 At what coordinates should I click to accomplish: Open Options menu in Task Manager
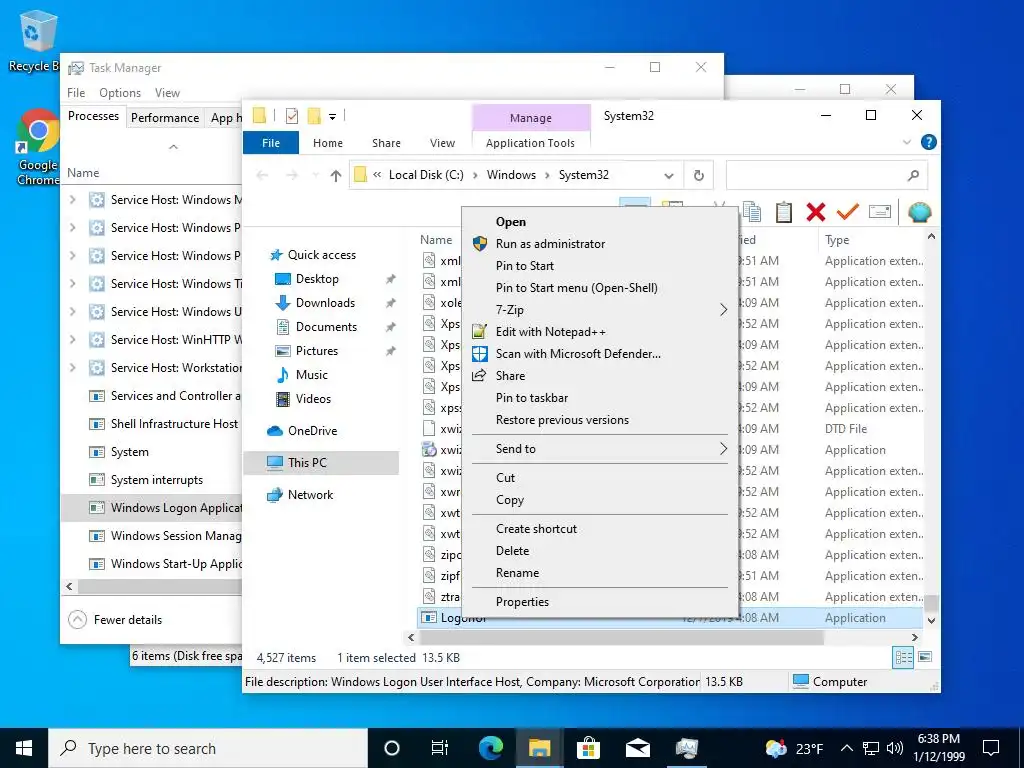pyautogui.click(x=120, y=93)
